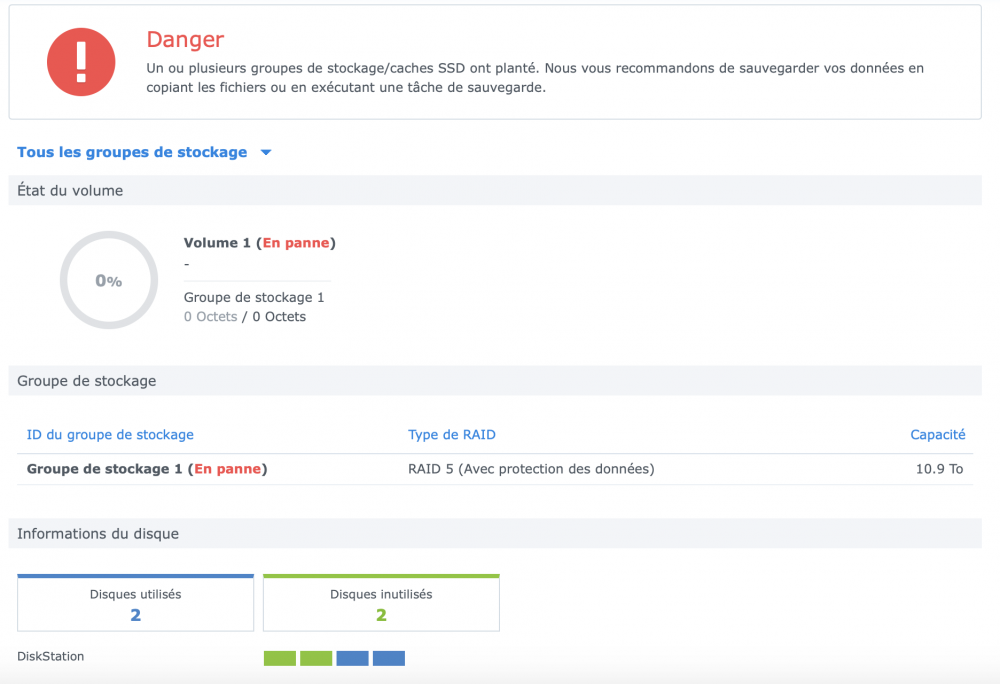1000x684 pixels.
Task: Click the 'DiskStation' label
Action: pyautogui.click(x=50, y=657)
